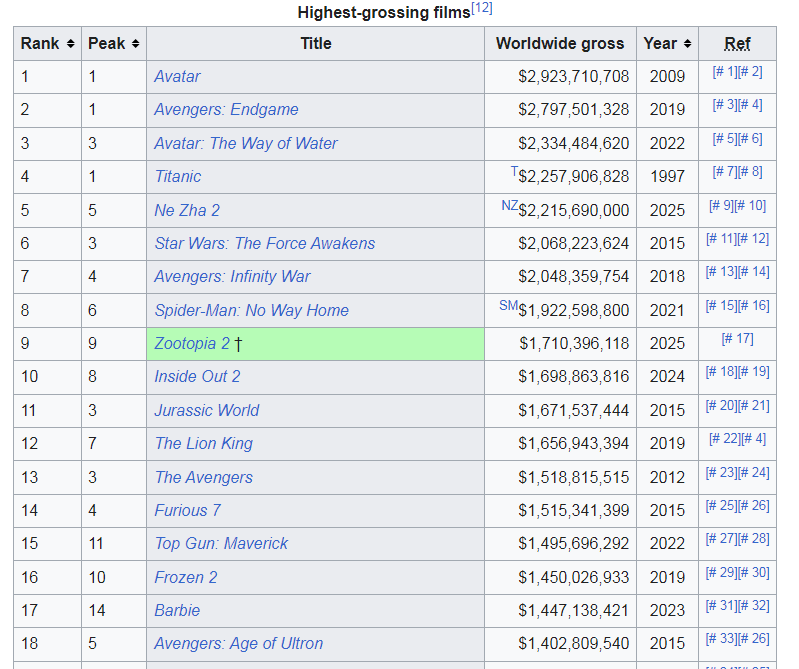Click the T note beside Titanic's gross
Image resolution: width=799 pixels, height=669 pixels.
click(514, 171)
